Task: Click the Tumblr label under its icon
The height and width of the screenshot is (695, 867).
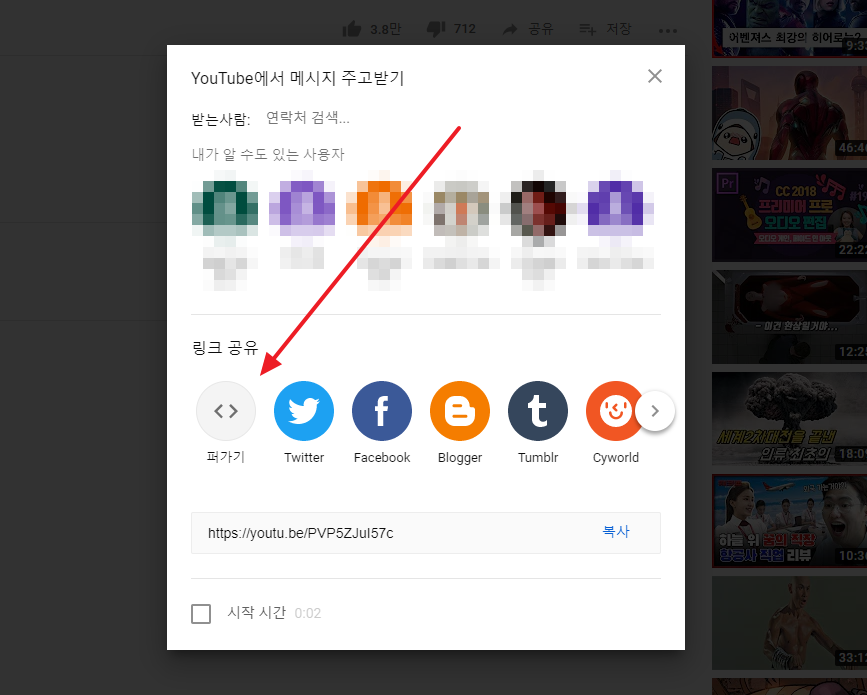Action: pos(537,457)
